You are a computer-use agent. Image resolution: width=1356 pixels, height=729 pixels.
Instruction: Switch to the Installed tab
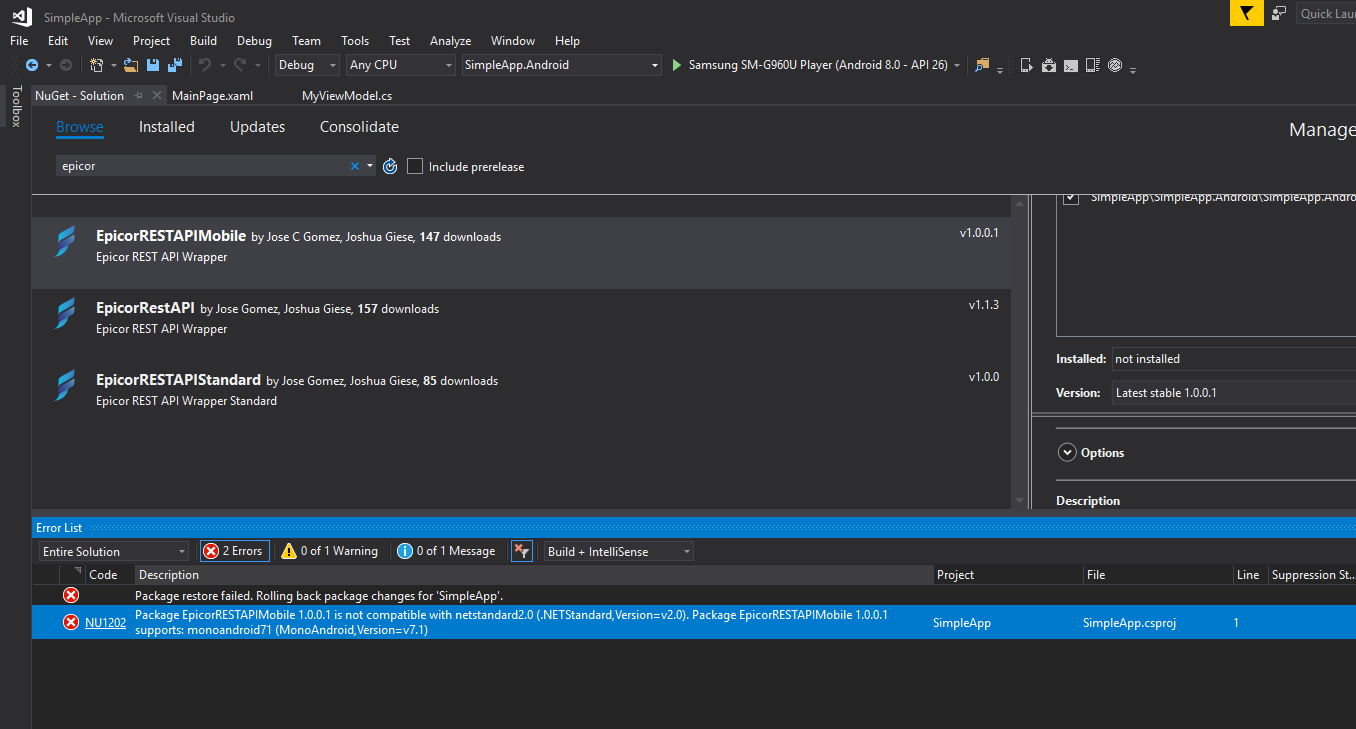(167, 127)
